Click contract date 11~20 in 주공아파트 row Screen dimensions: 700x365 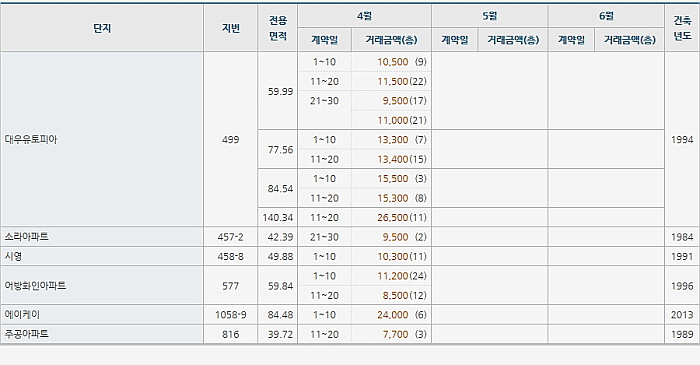coord(325,335)
